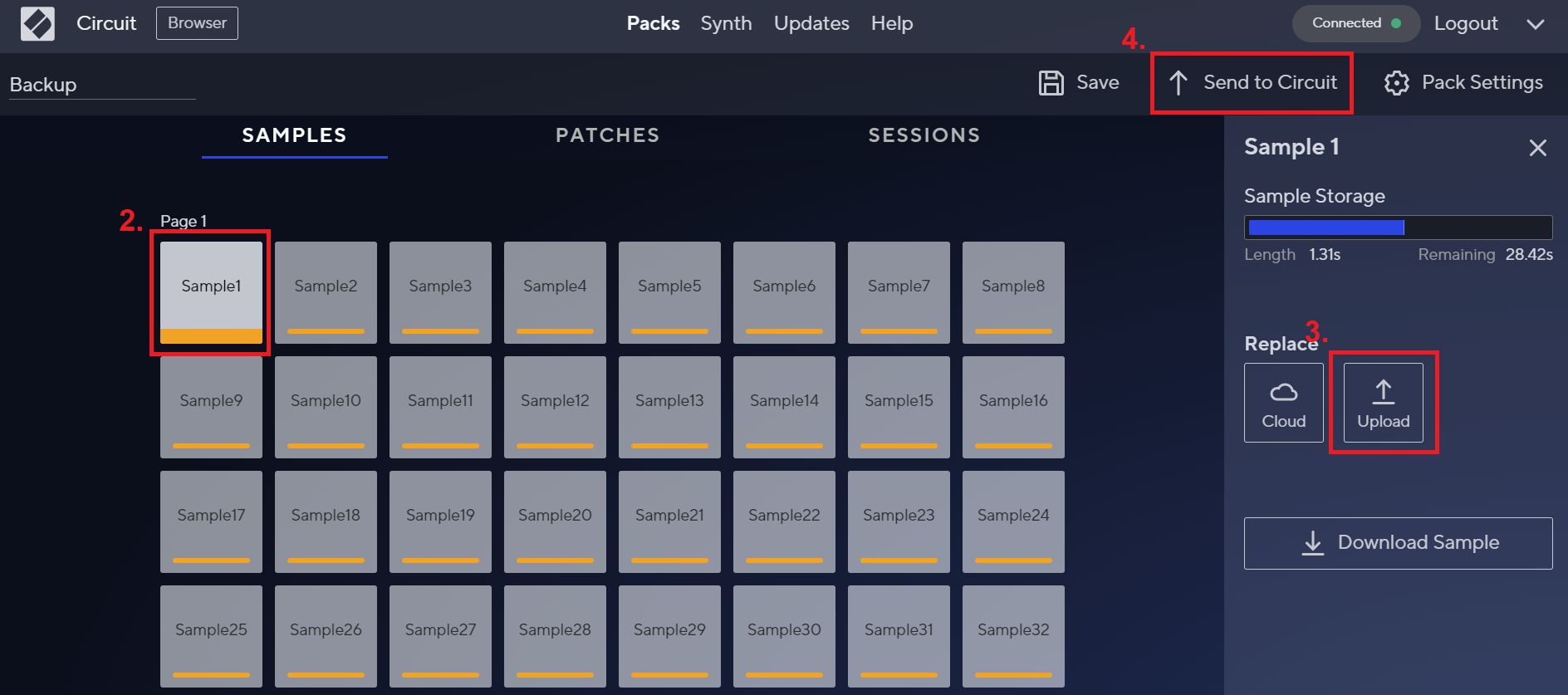Click the Novation Circuit logo icon
The image size is (1568, 695).
(37, 23)
